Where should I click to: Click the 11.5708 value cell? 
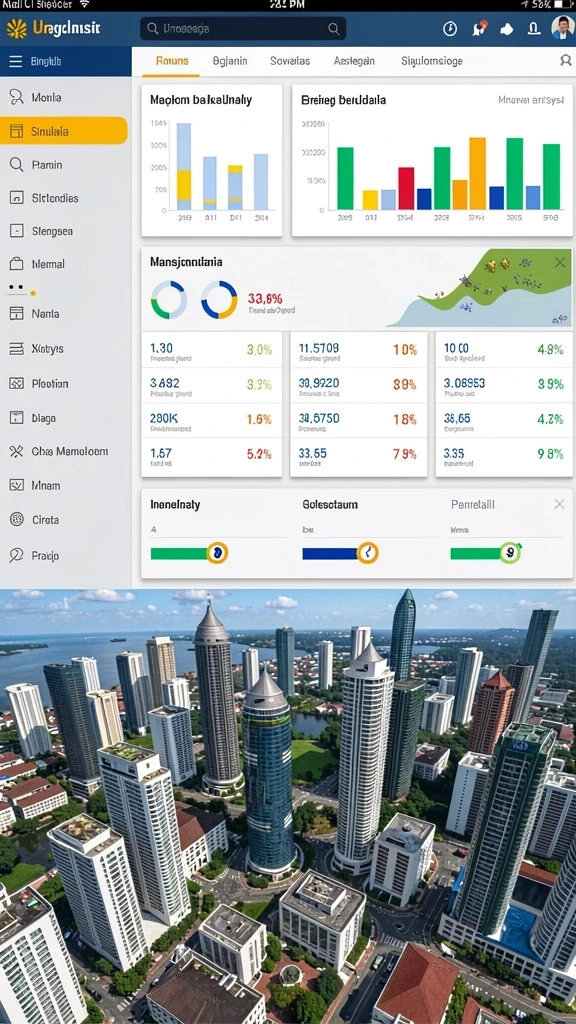319,349
